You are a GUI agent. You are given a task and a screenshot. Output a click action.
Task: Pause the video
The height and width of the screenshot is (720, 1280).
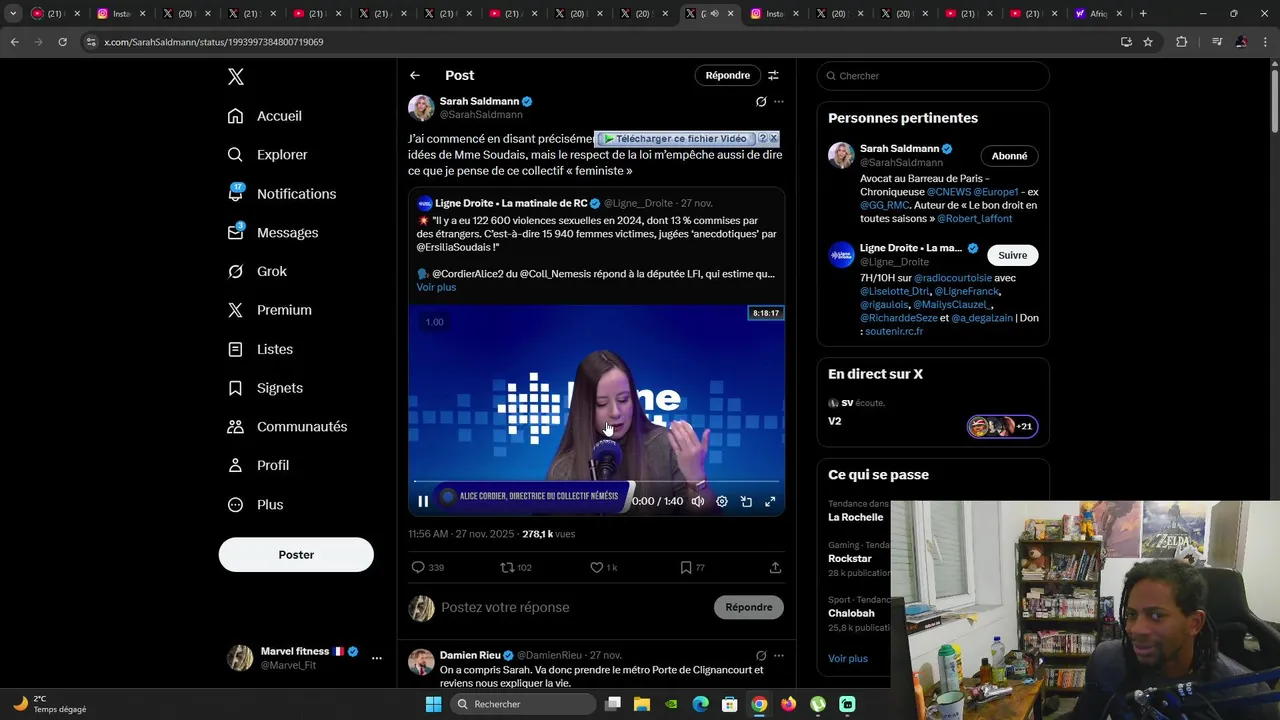pyautogui.click(x=423, y=502)
